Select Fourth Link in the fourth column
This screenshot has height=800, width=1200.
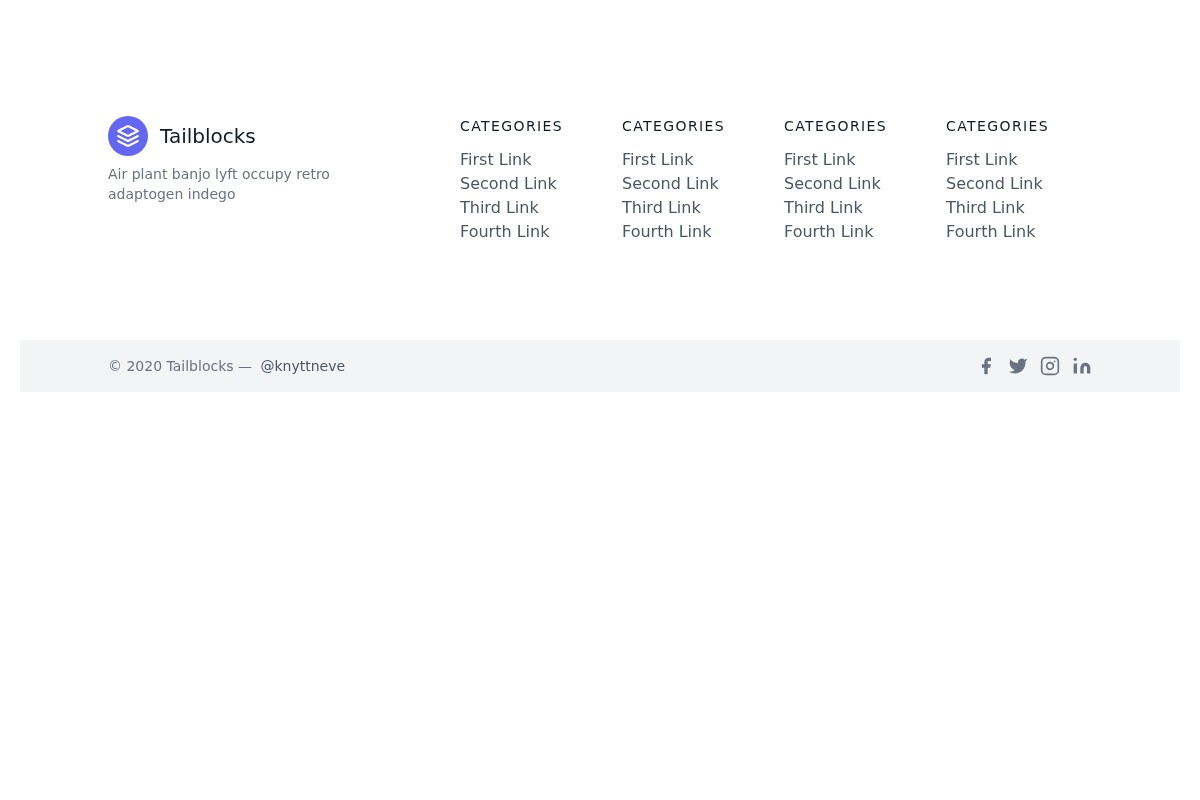(990, 231)
